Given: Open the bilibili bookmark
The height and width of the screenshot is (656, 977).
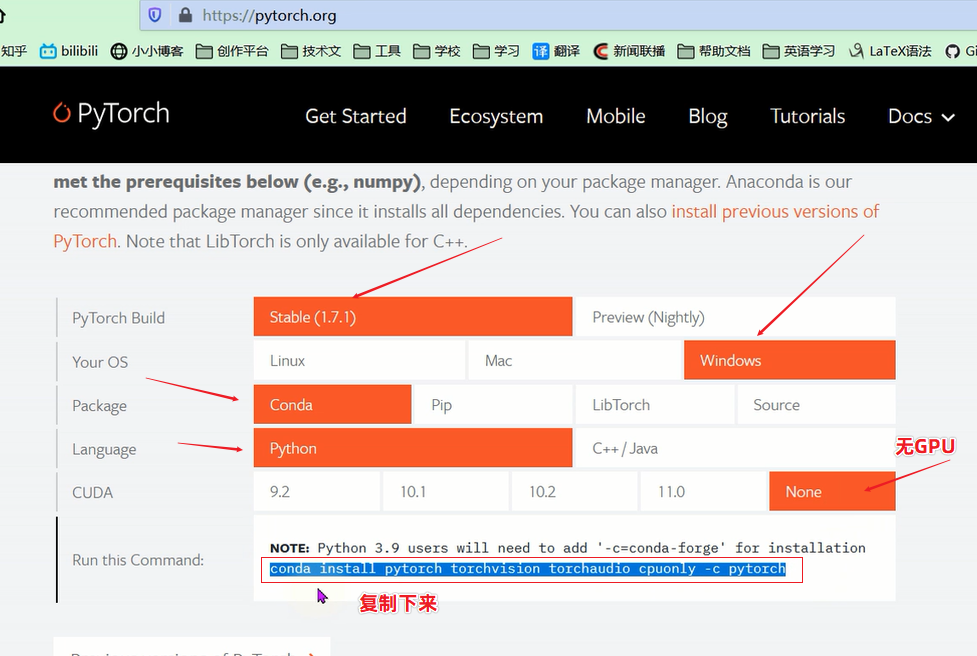Looking at the screenshot, I should 69,51.
